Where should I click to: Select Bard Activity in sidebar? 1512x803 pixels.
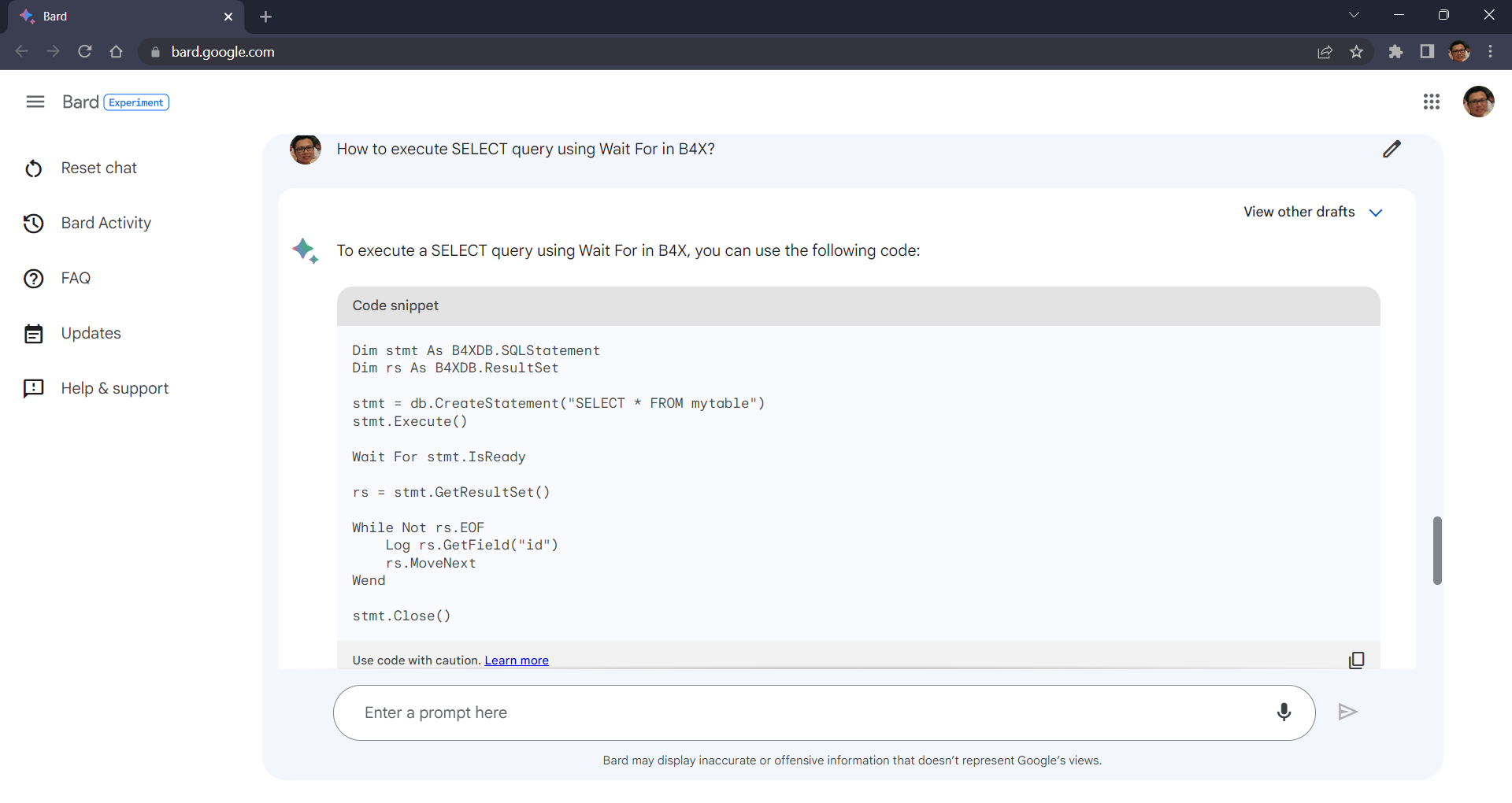point(106,224)
